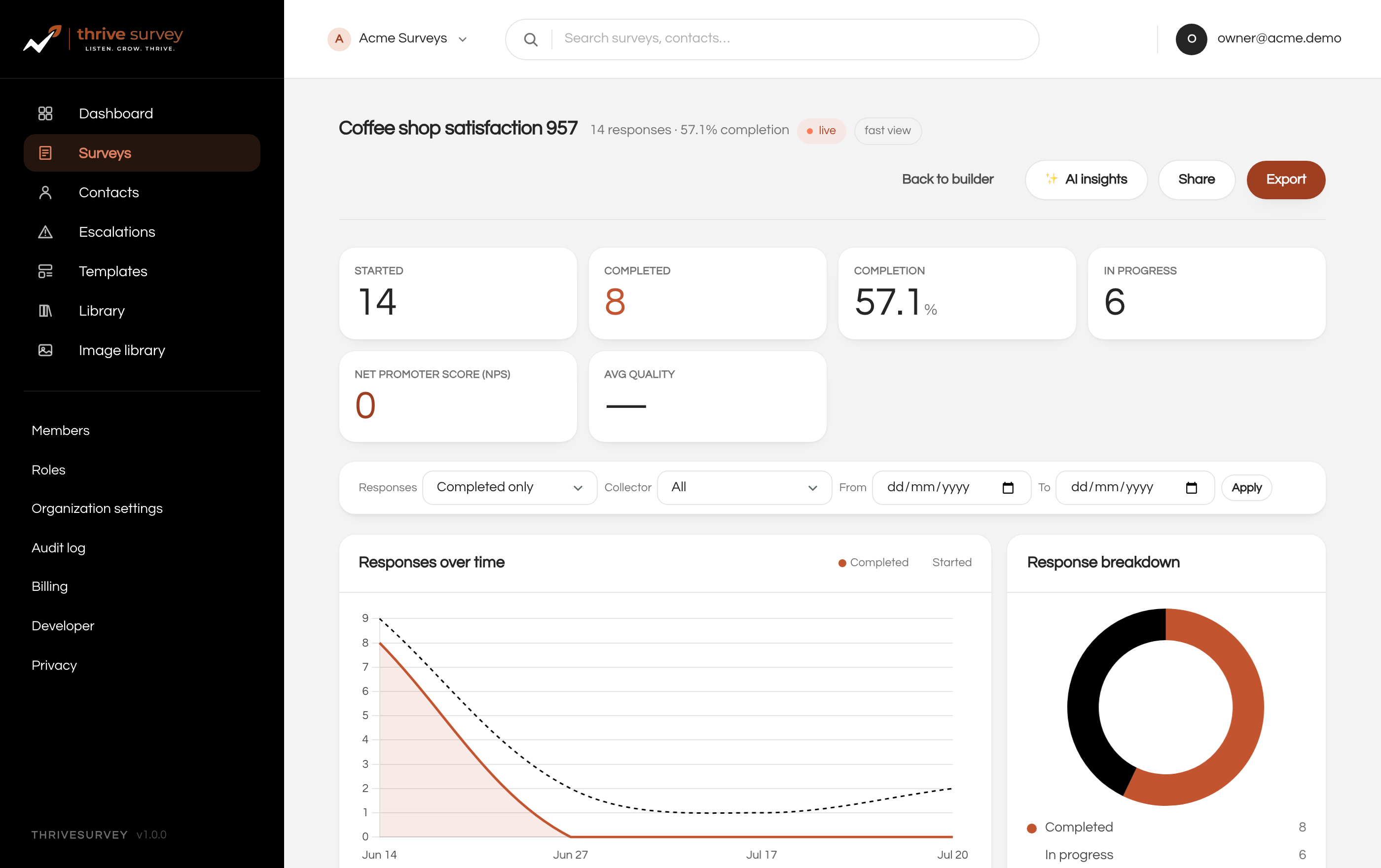The width and height of the screenshot is (1381, 868).
Task: Open Dashboard in the sidebar
Action: [142, 113]
